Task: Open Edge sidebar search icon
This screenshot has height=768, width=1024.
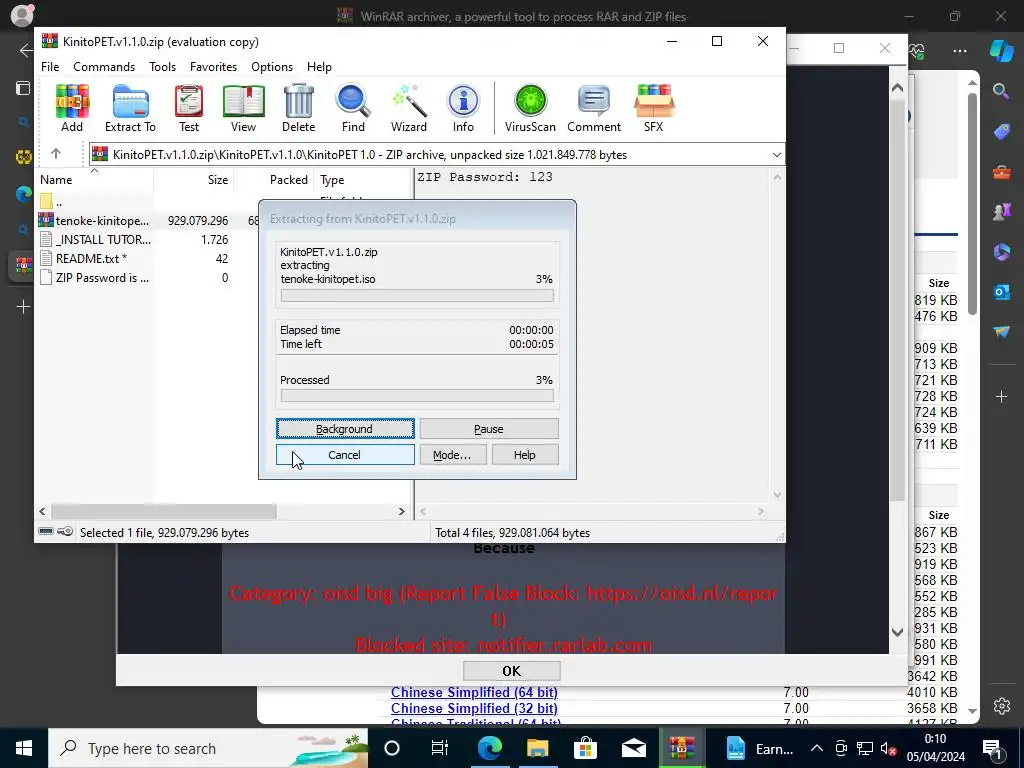Action: tap(1001, 91)
